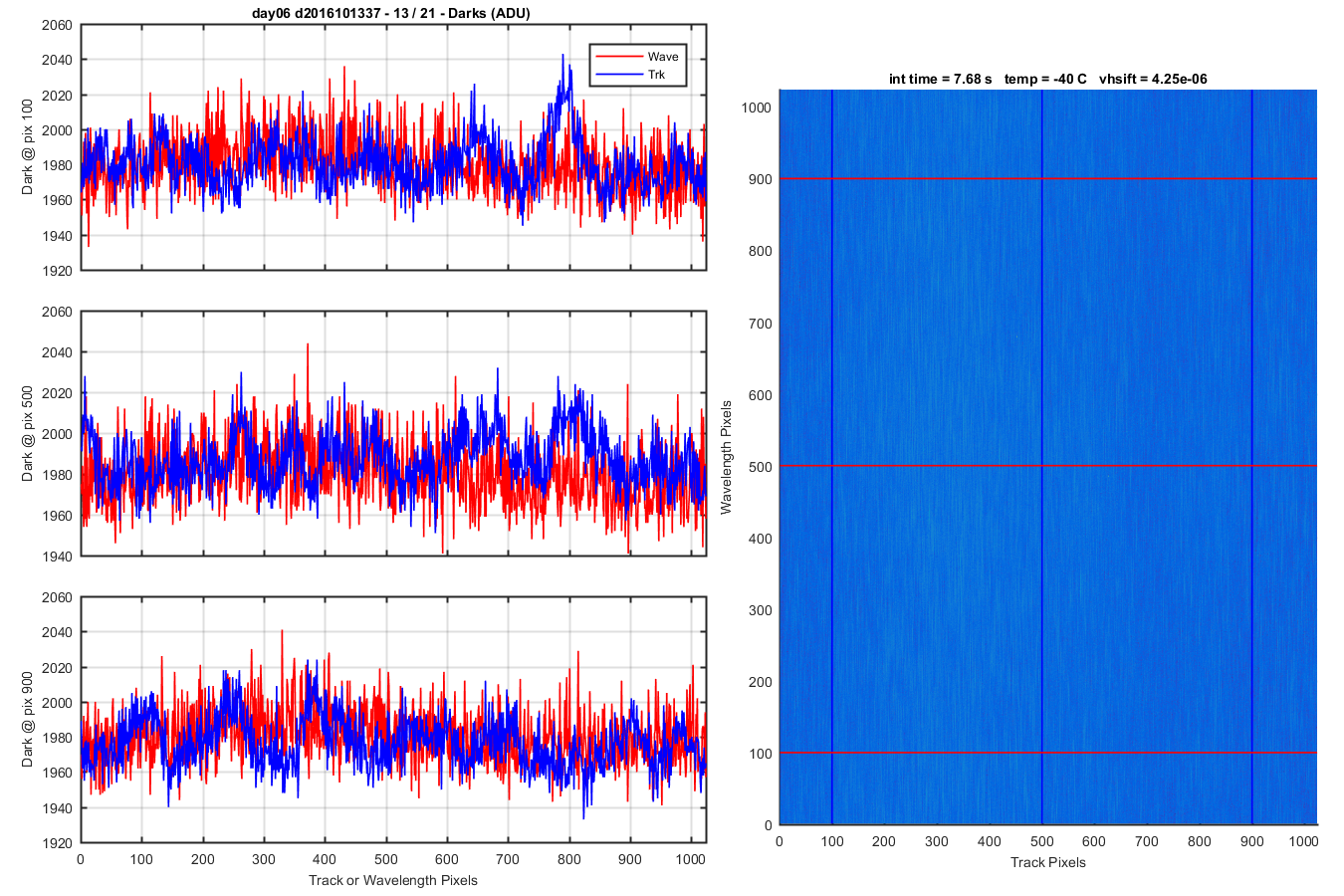
Task: Click the 'Wavelength Pixels' y-axis label of image
Action: coord(726,457)
